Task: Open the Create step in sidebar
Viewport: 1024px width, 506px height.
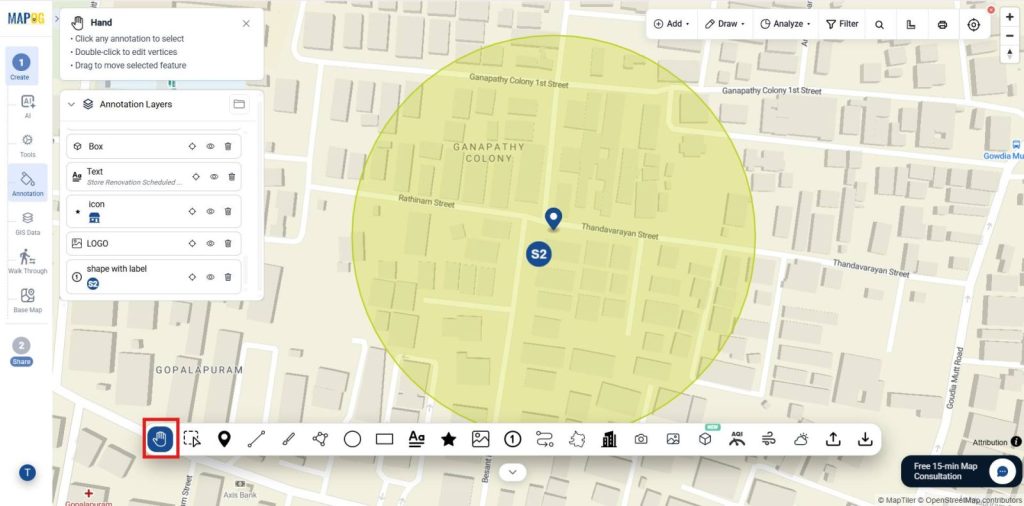Action: 20,67
